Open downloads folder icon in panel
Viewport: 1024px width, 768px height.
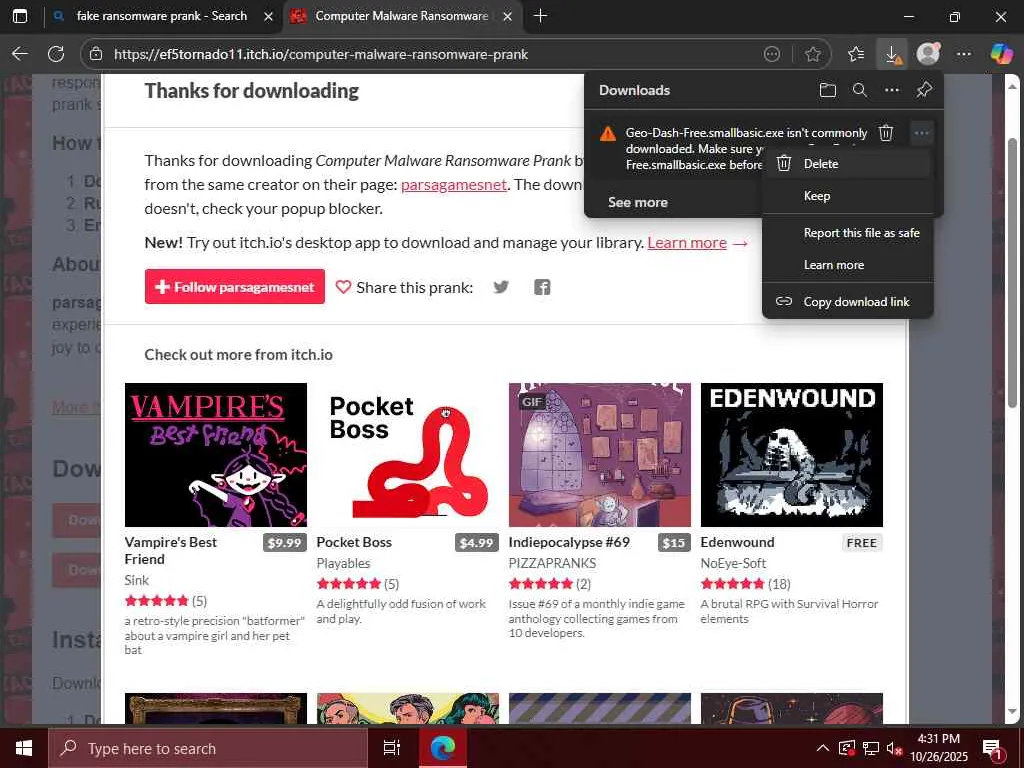[x=827, y=90]
